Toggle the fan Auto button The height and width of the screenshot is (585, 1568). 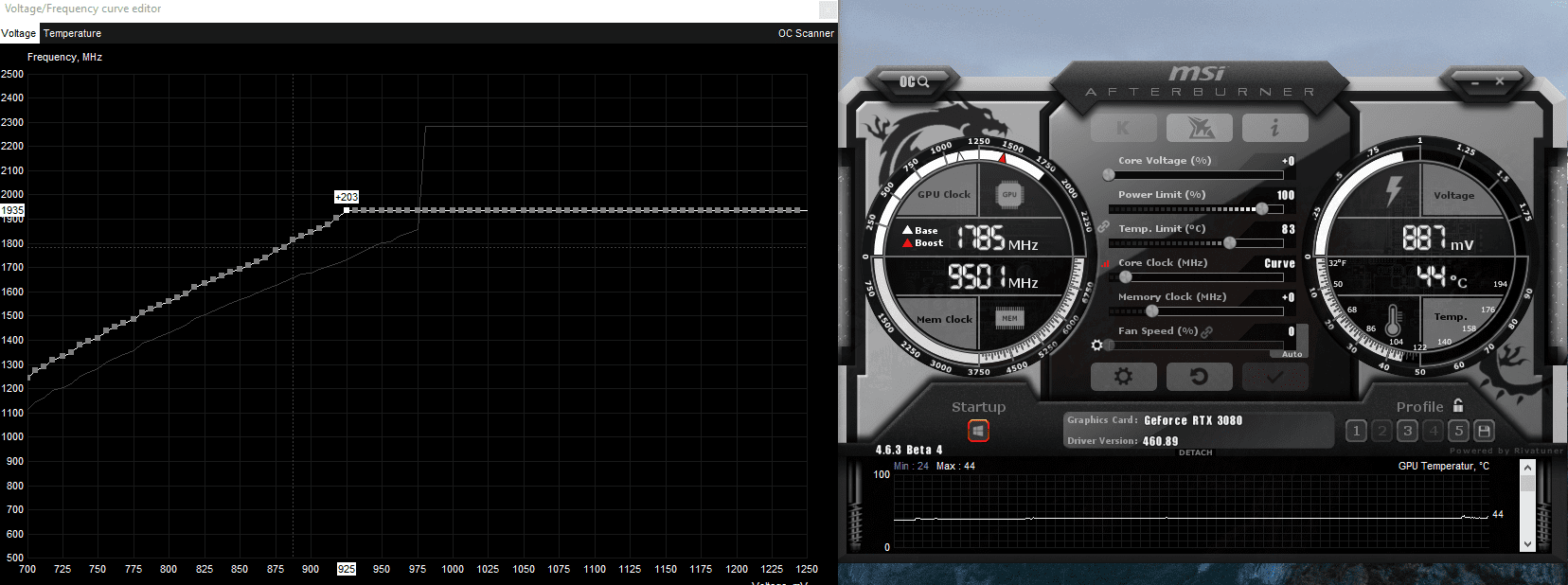1292,354
